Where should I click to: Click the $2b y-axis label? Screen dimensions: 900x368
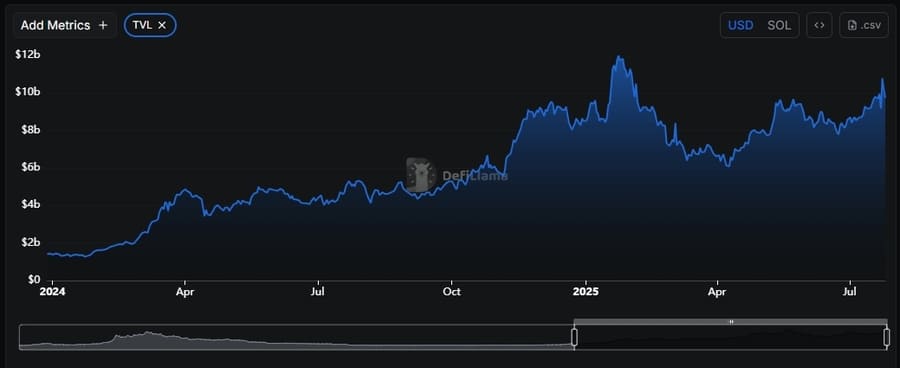coord(30,242)
